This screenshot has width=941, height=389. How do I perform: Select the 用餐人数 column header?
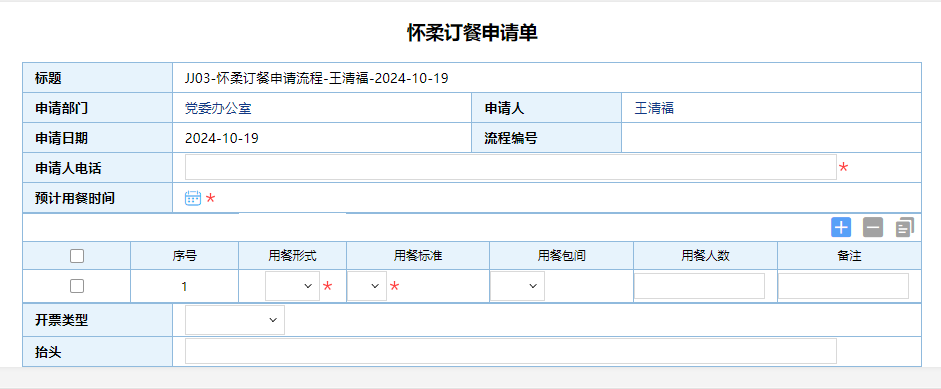pos(705,256)
